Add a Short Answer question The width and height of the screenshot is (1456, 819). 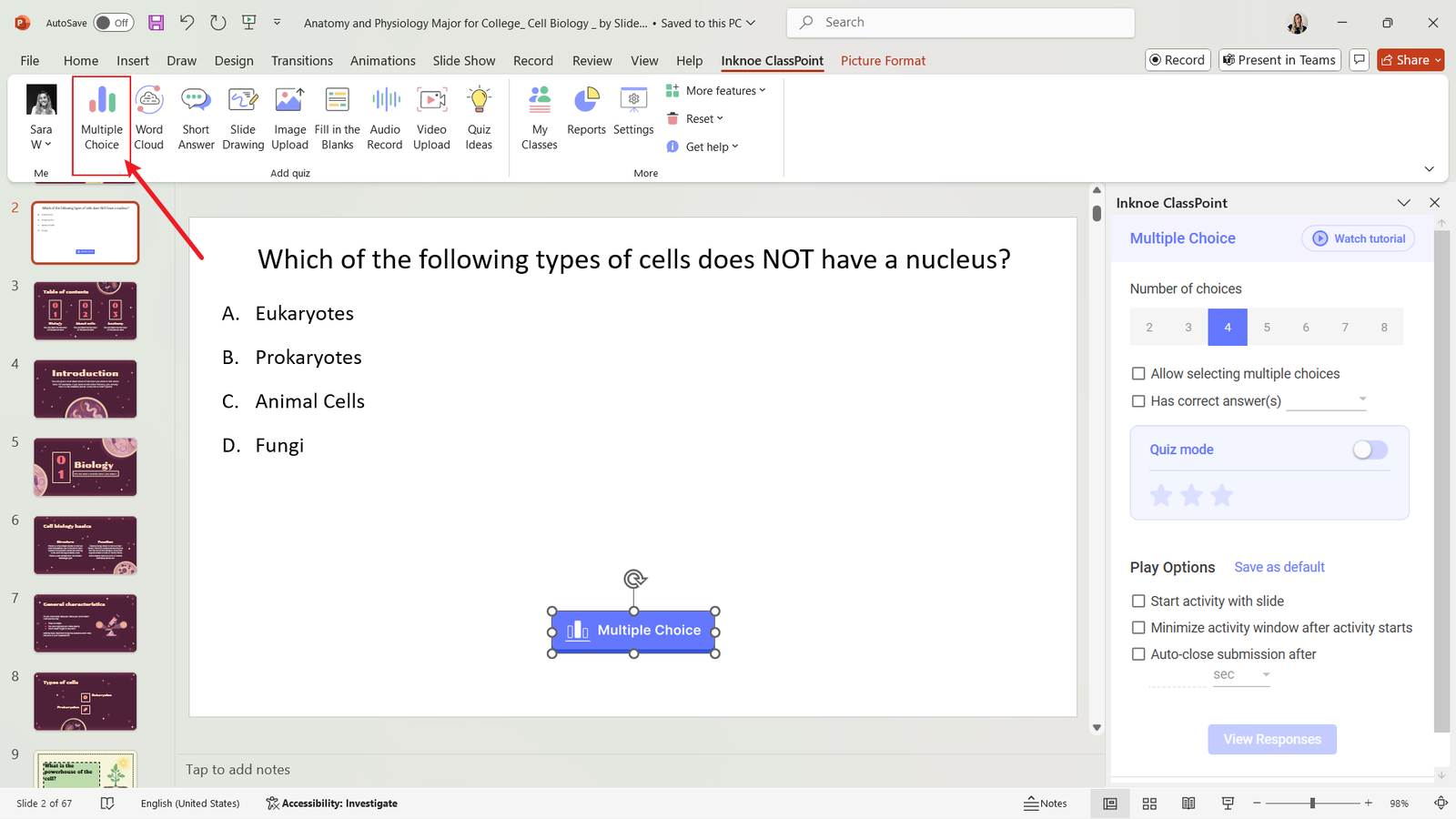point(196,118)
